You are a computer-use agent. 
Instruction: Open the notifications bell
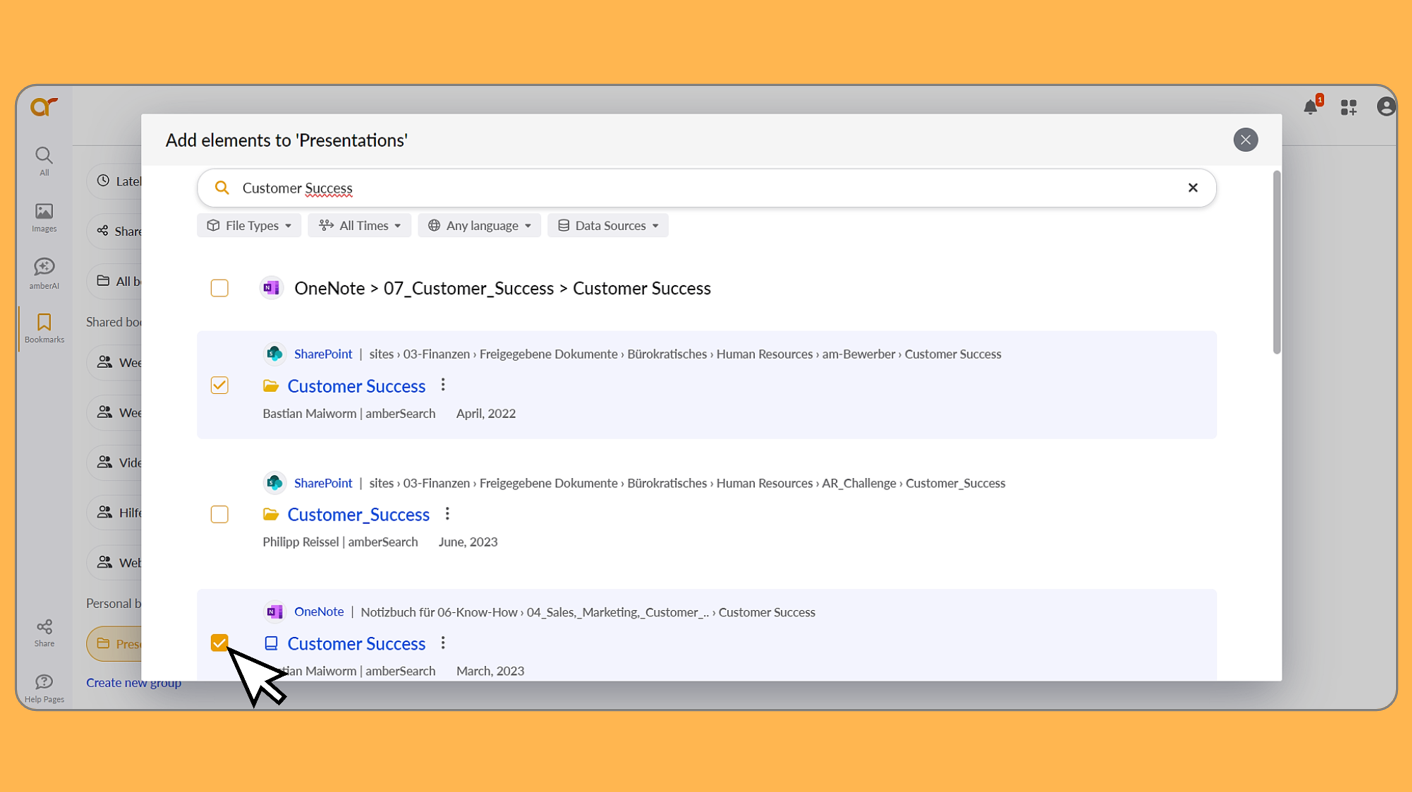pos(1311,107)
